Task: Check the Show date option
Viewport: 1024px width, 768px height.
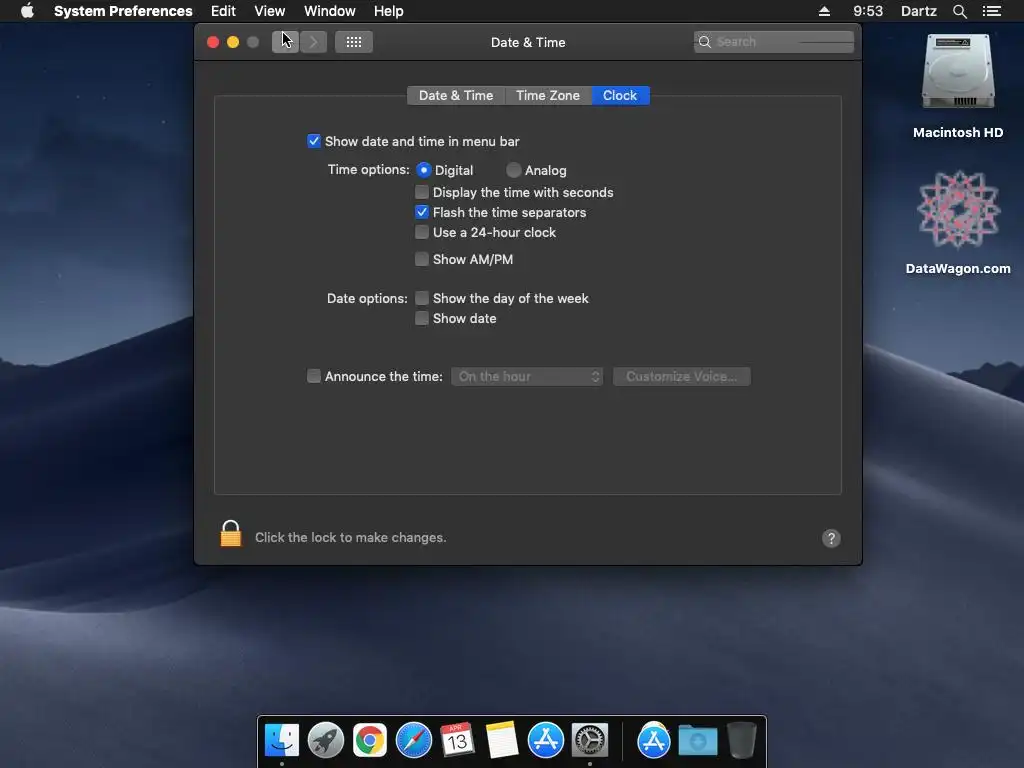Action: coord(422,319)
